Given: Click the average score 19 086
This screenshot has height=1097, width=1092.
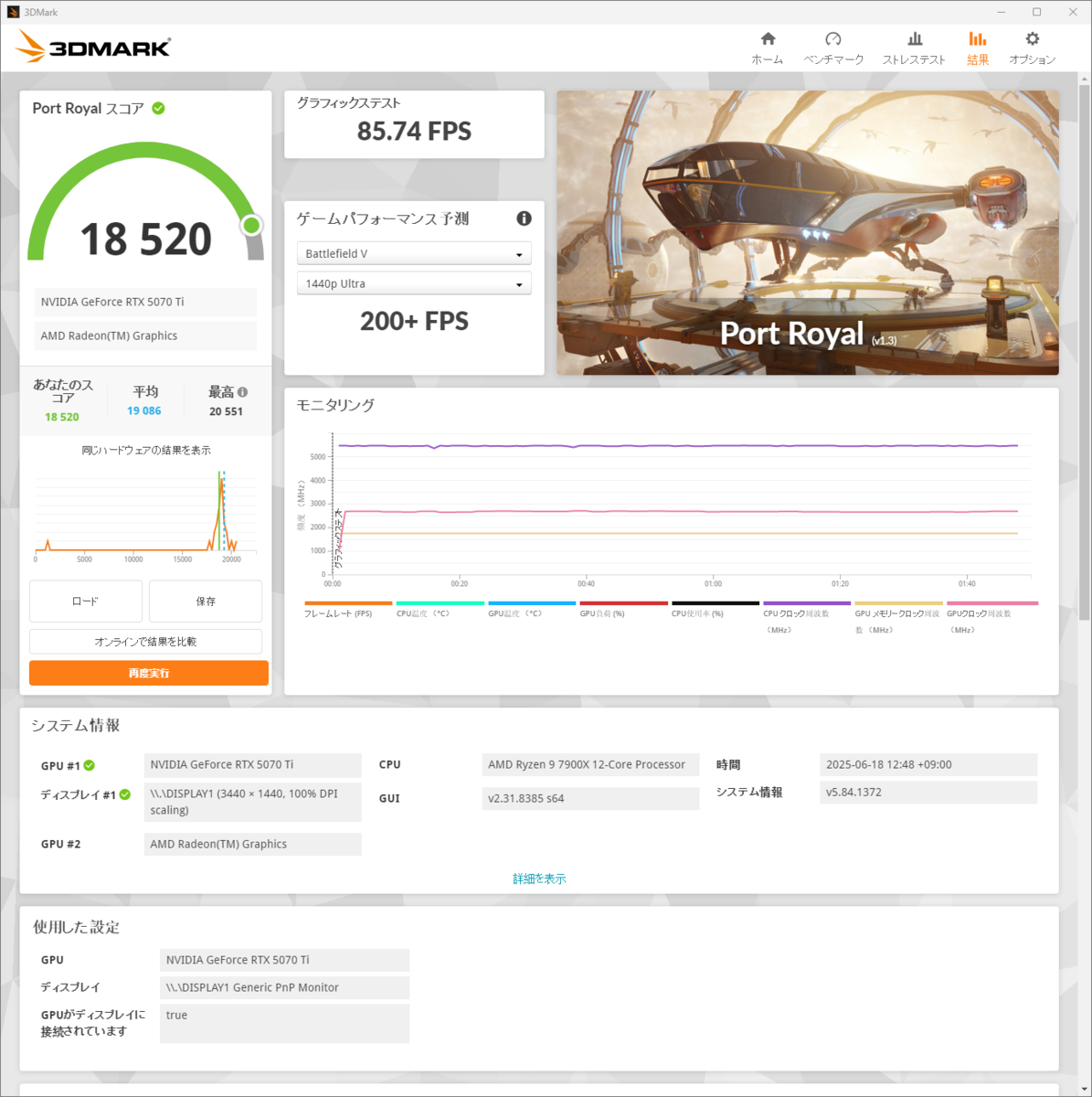Looking at the screenshot, I should click(x=144, y=410).
